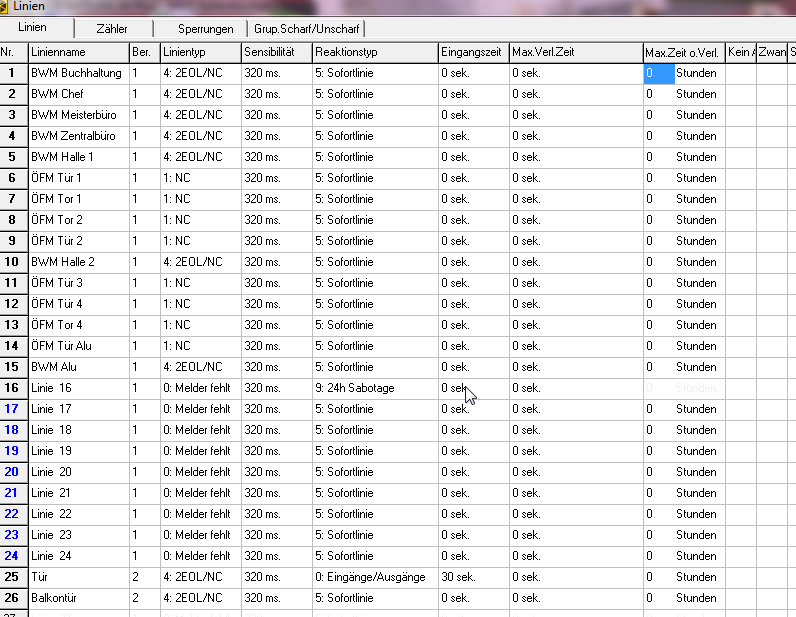Click the Kein A cell for BWM Buchhaltung
This screenshot has width=796, height=617.
(741, 73)
